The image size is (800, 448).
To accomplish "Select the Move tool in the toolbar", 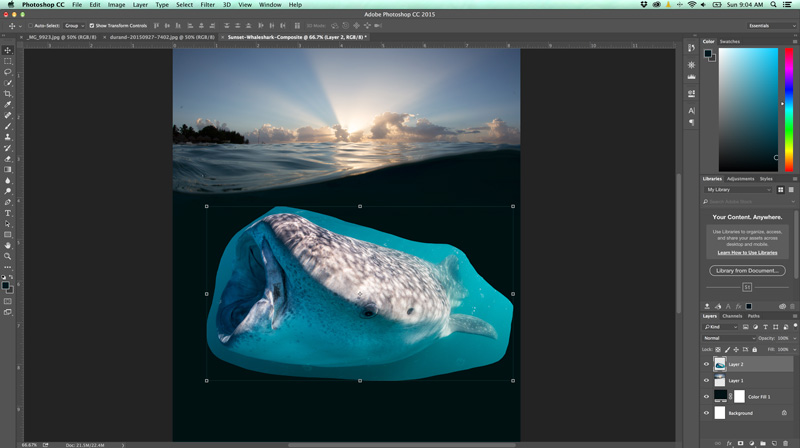I will [8, 50].
